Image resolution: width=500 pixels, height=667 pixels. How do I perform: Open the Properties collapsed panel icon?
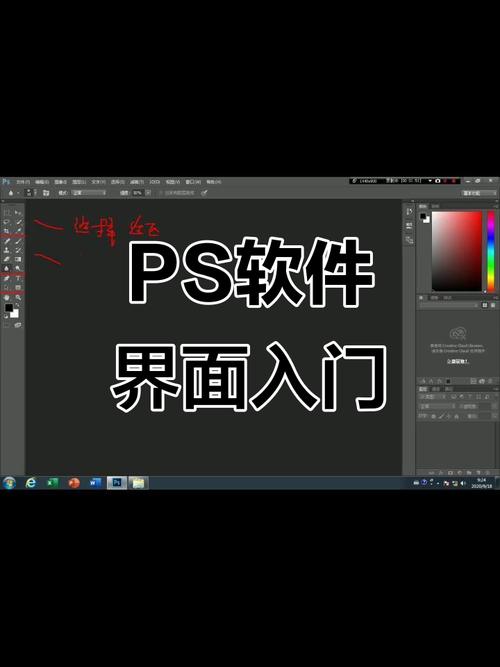tap(409, 226)
